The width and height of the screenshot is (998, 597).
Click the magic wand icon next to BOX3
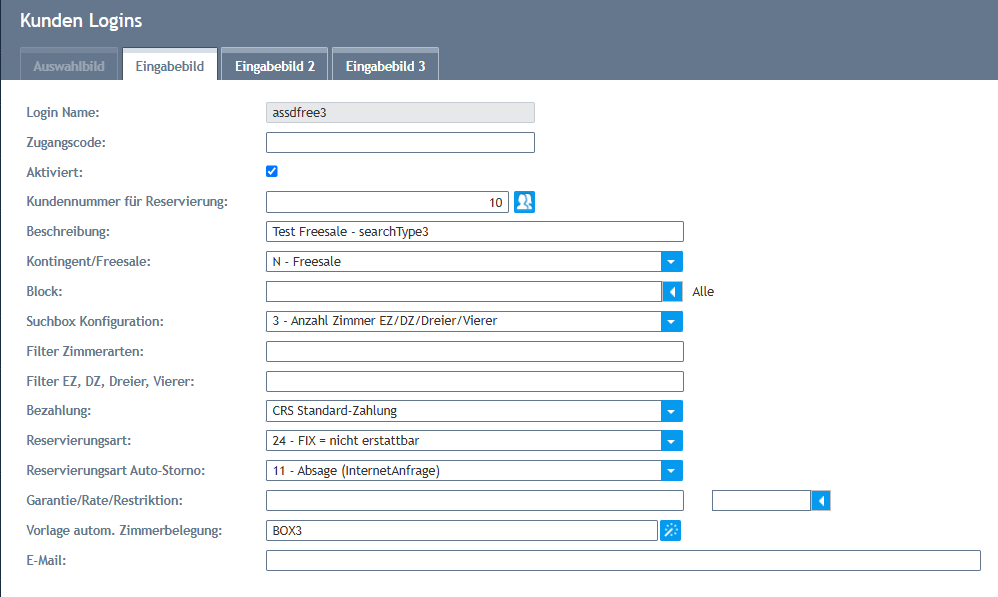[x=670, y=530]
